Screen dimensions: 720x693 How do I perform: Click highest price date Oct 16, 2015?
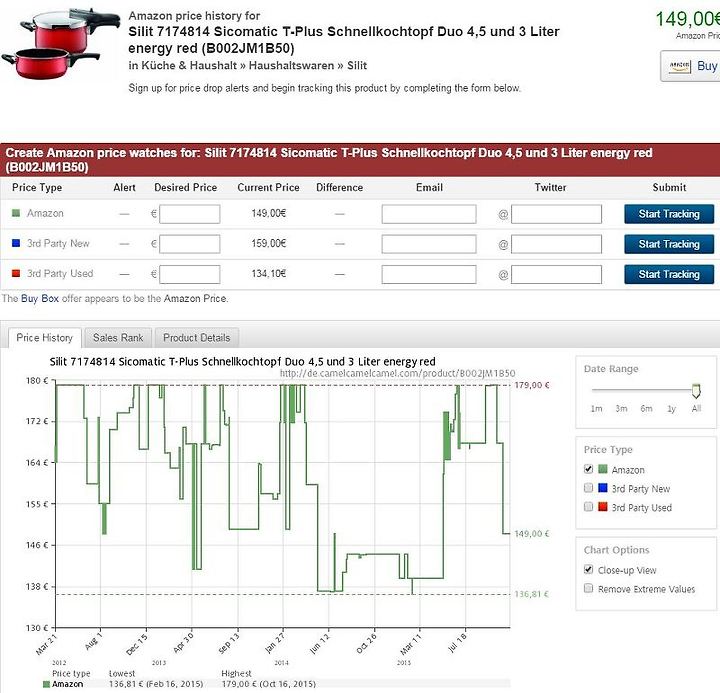289,684
